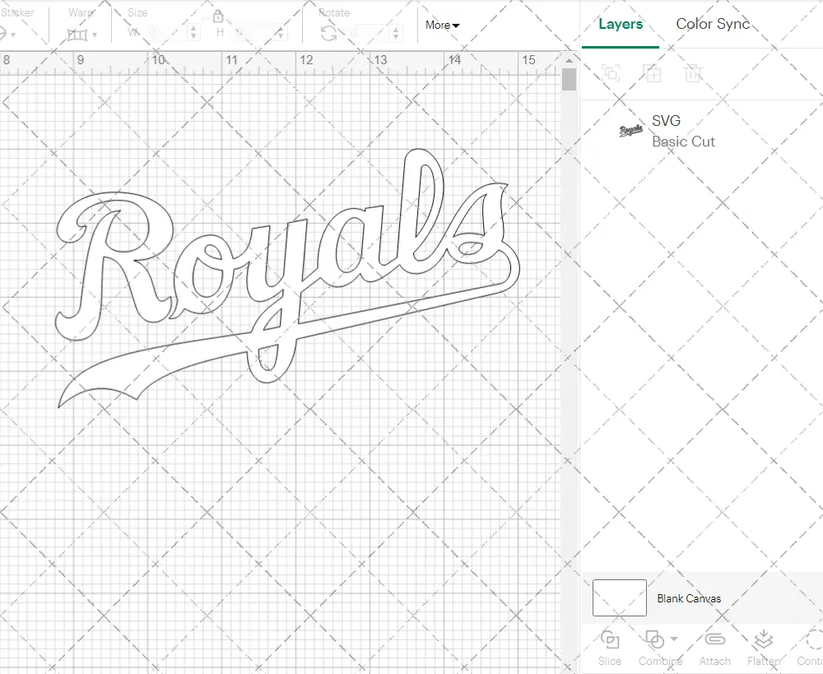Increase the Width value with the stepper
This screenshot has height=674, width=823.
point(192,27)
